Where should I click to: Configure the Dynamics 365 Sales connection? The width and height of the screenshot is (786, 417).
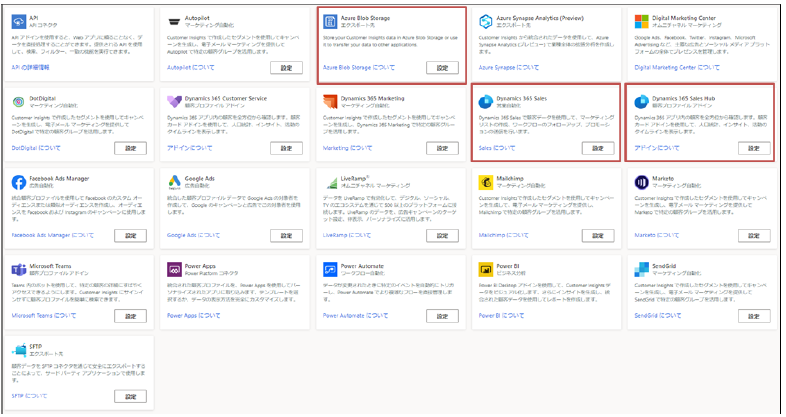(598, 148)
